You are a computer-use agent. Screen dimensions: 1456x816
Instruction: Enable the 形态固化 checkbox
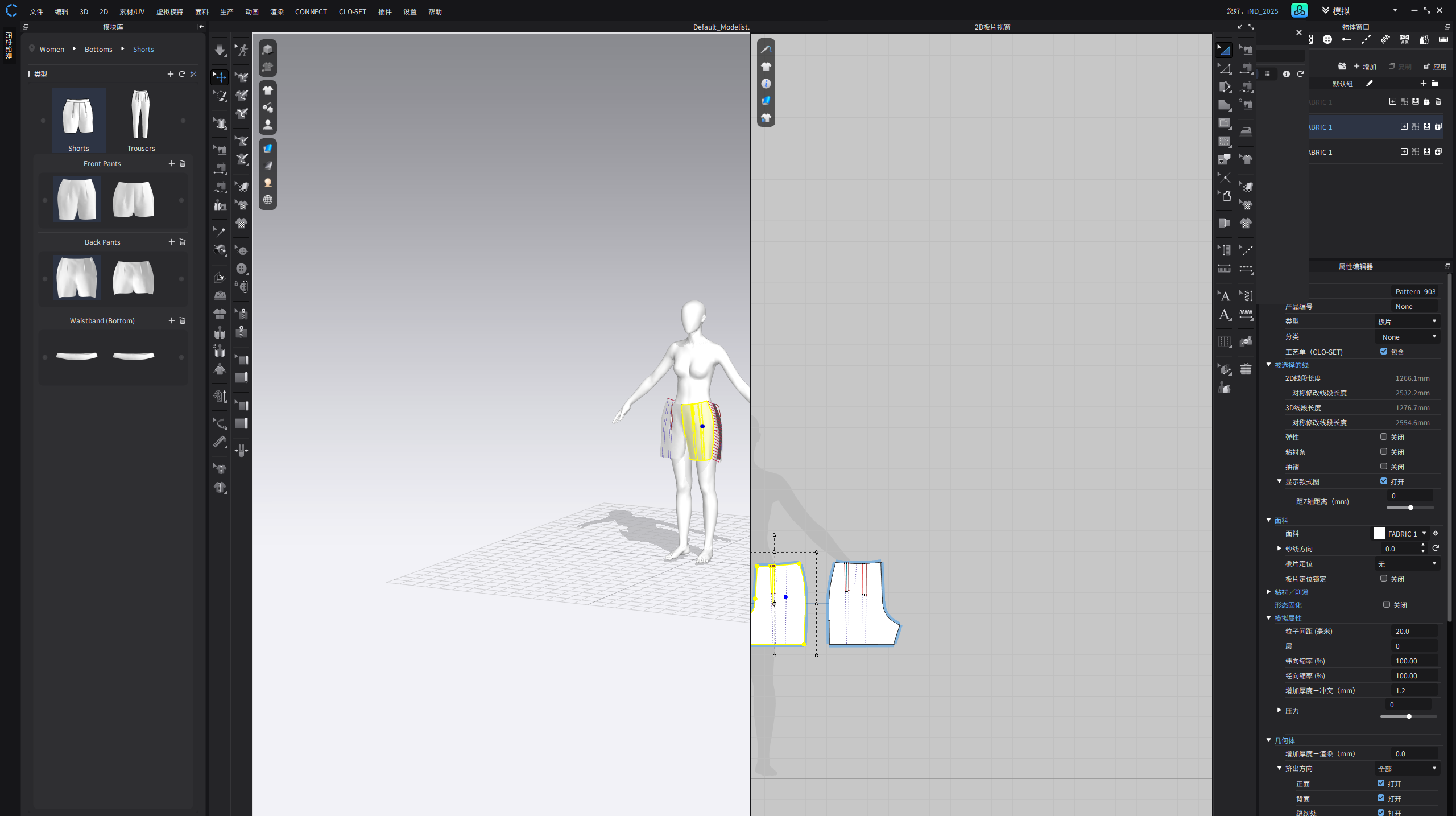(x=1387, y=604)
